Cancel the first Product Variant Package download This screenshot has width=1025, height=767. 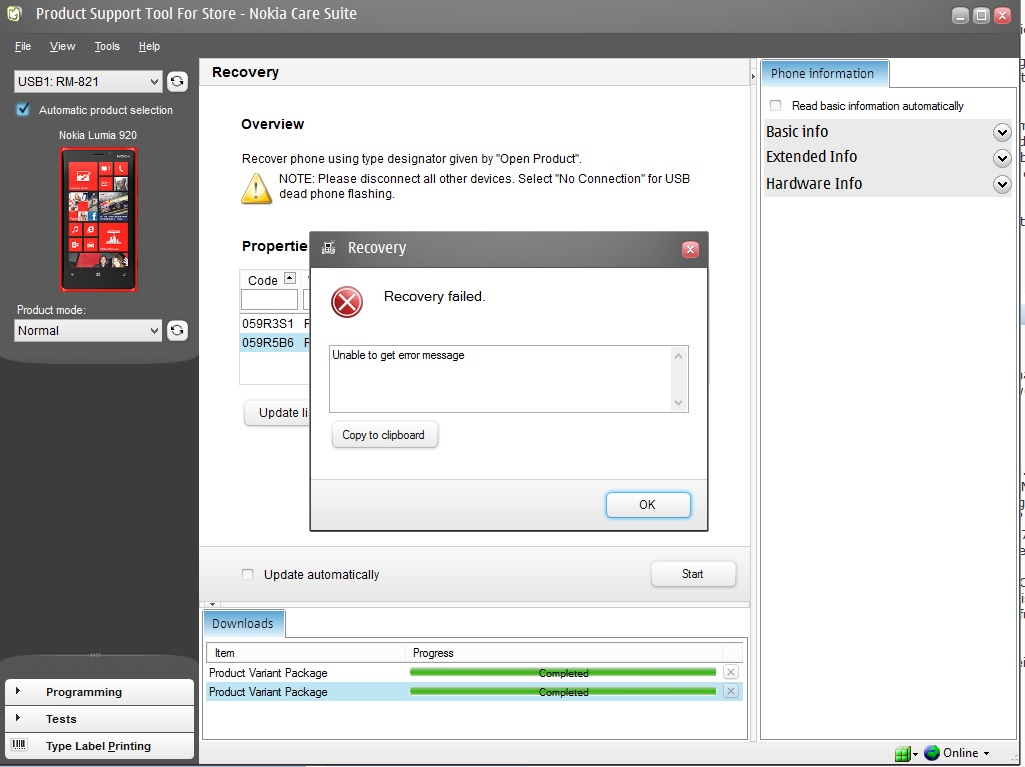pos(731,672)
